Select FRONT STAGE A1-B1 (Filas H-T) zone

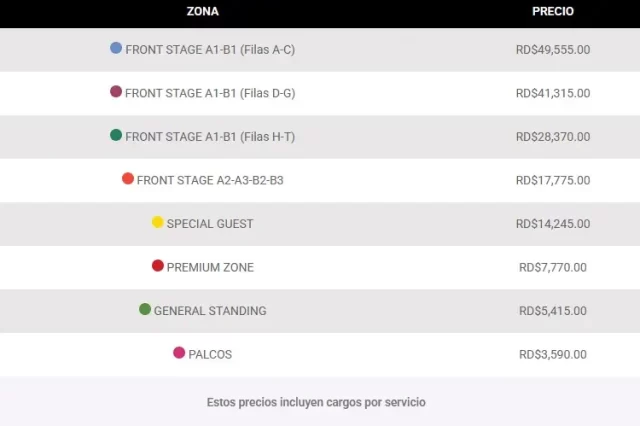(210, 137)
